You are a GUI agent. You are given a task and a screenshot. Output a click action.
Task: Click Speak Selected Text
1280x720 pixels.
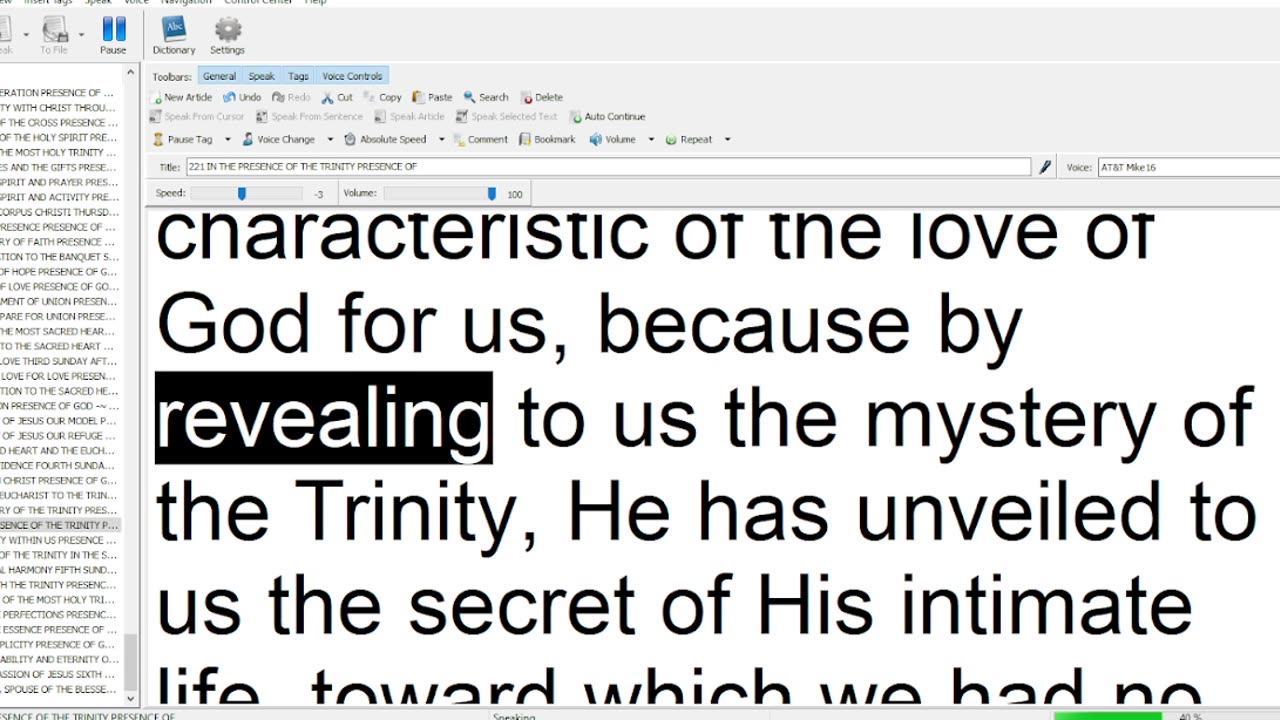(506, 117)
